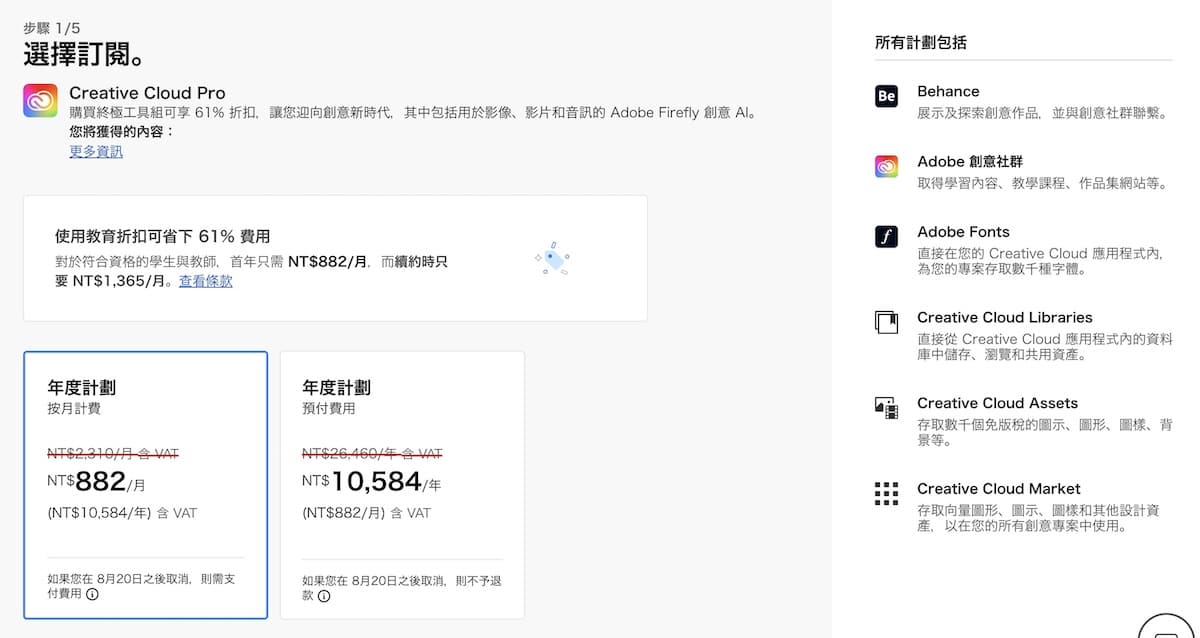
Task: Select the 年度計劃 預付費用 plan card
Action: point(402,485)
